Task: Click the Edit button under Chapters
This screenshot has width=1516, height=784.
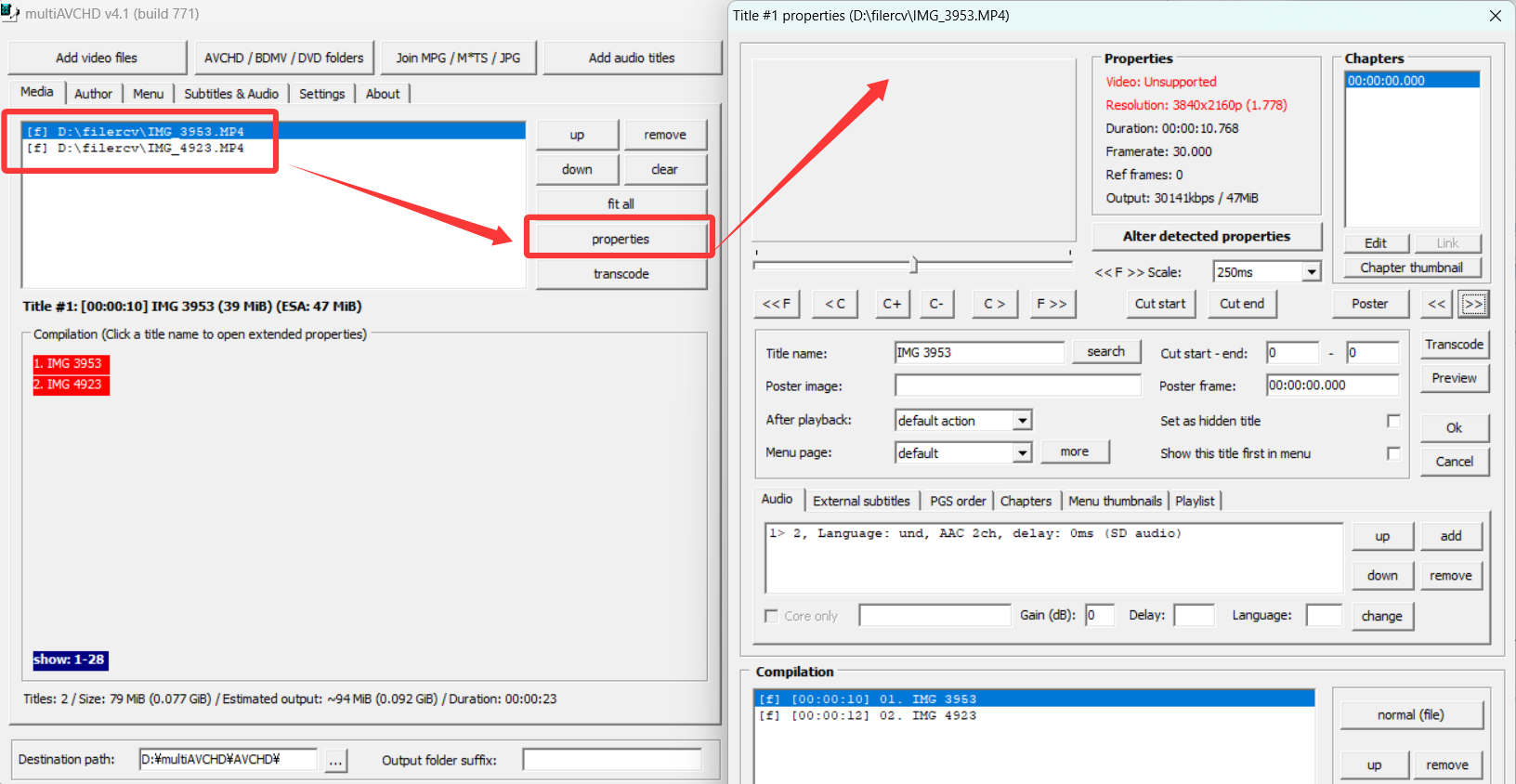Action: (1376, 243)
